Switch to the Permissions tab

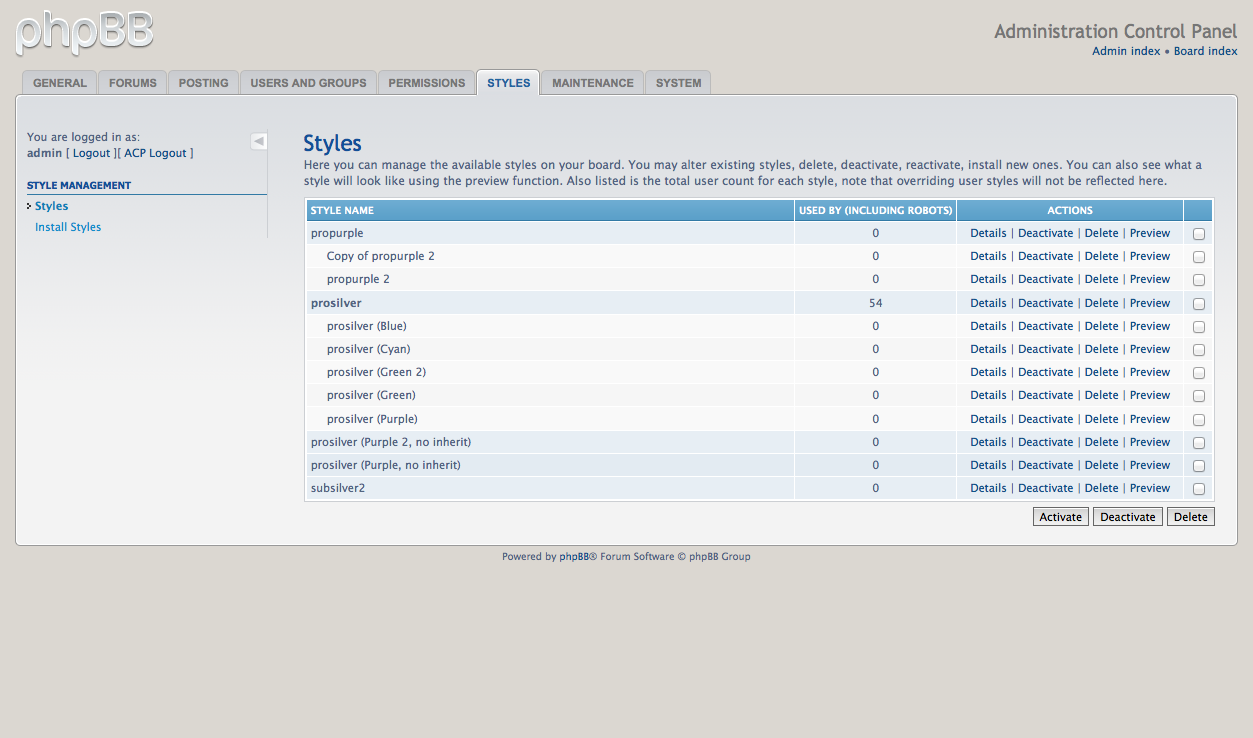tap(427, 83)
